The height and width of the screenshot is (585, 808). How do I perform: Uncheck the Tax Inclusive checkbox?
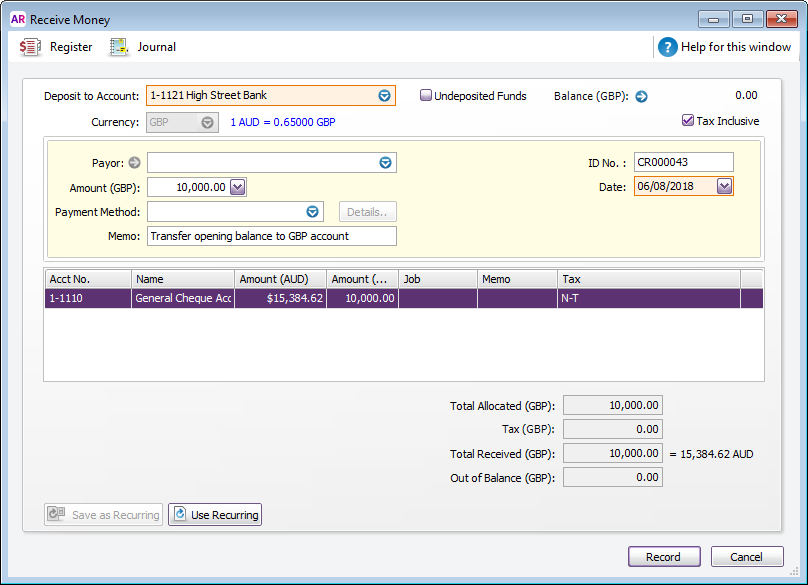[688, 121]
